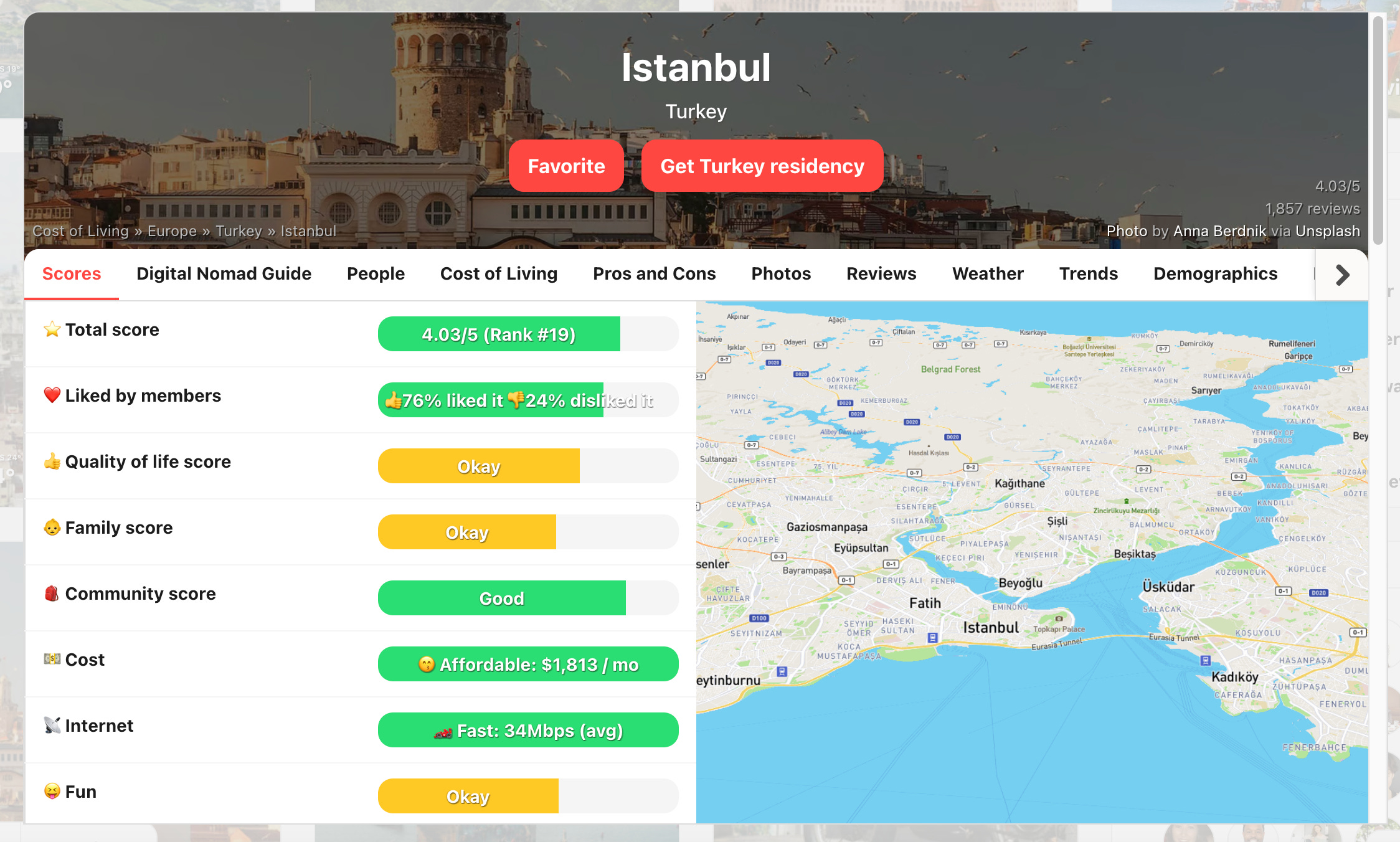
Task: Click the page's vertical scrollbar
Action: 1378,131
